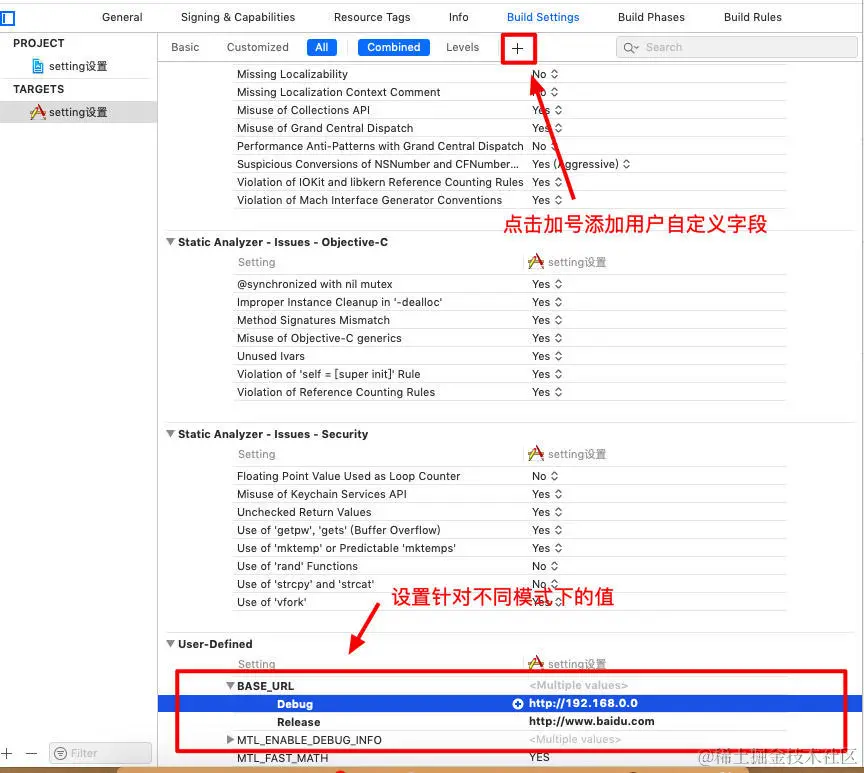
Task: Show Basic build settings
Action: click(x=185, y=47)
